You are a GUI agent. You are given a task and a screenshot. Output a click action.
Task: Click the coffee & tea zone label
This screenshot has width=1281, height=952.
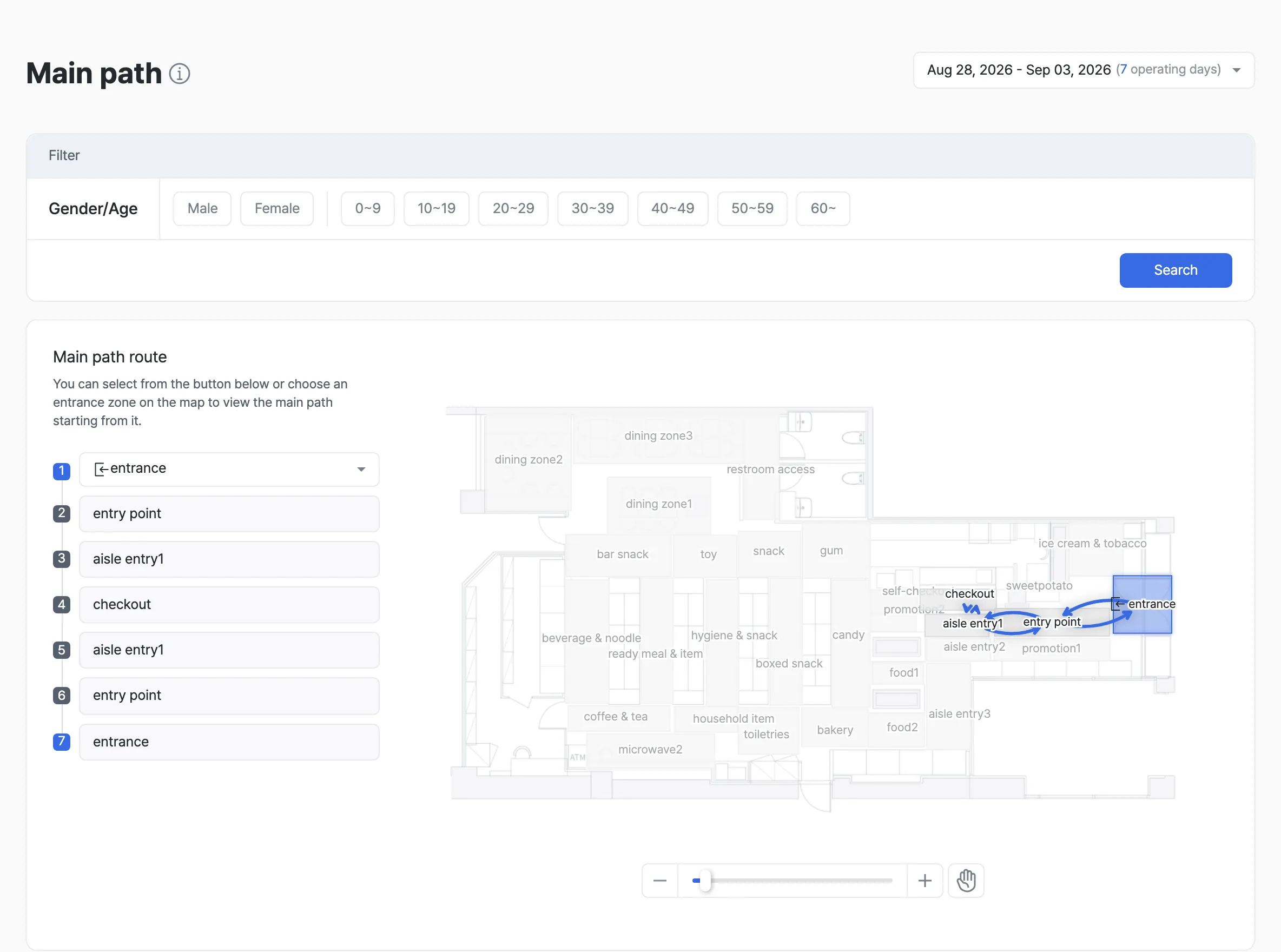click(x=616, y=716)
